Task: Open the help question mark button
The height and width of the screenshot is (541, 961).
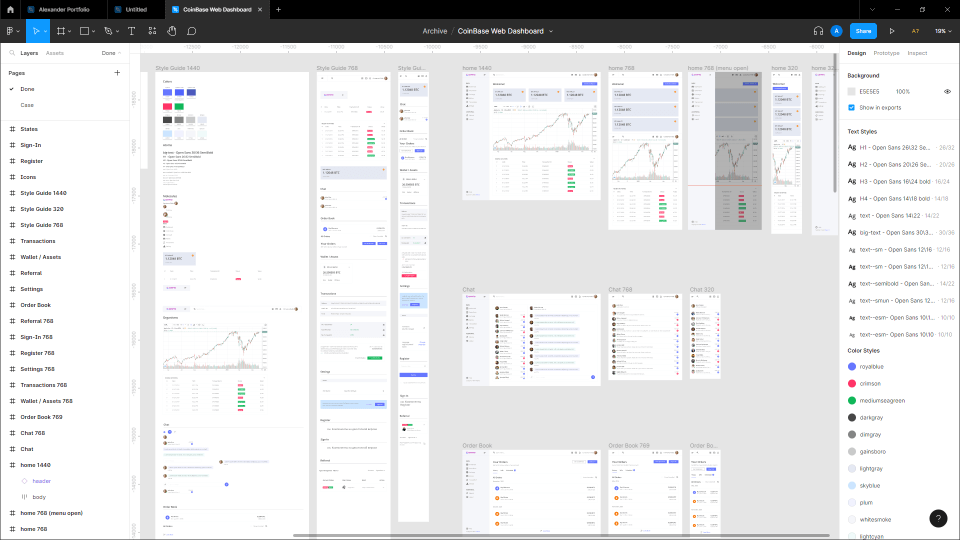Action: 938,518
